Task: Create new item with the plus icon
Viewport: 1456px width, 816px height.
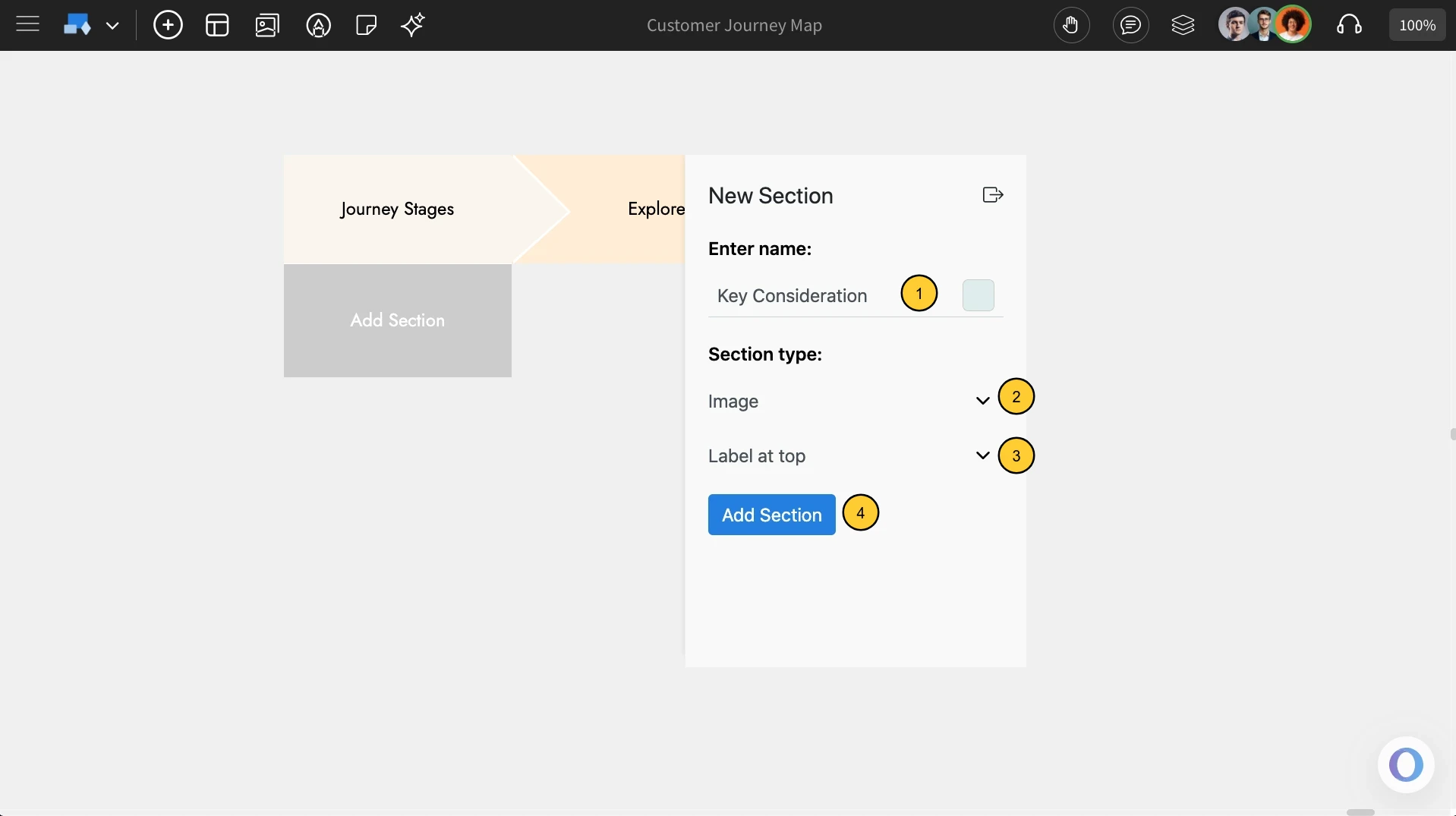Action: click(168, 24)
